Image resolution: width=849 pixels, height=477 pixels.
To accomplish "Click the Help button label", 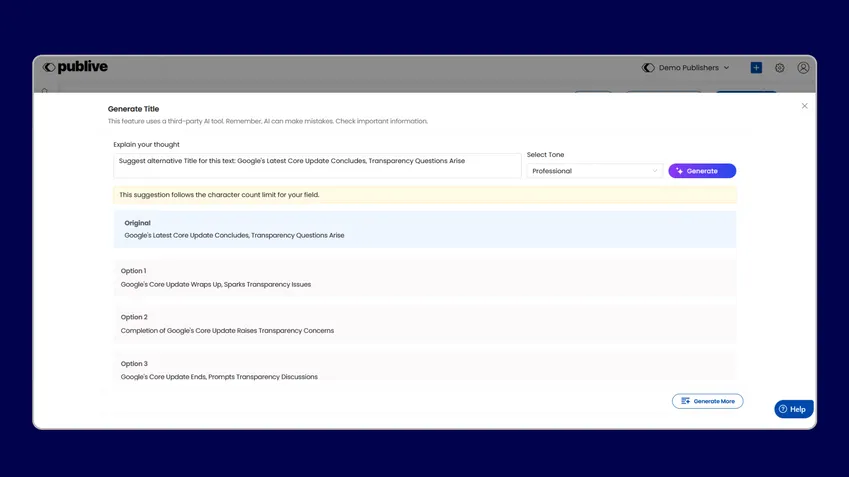I will tap(798, 409).
